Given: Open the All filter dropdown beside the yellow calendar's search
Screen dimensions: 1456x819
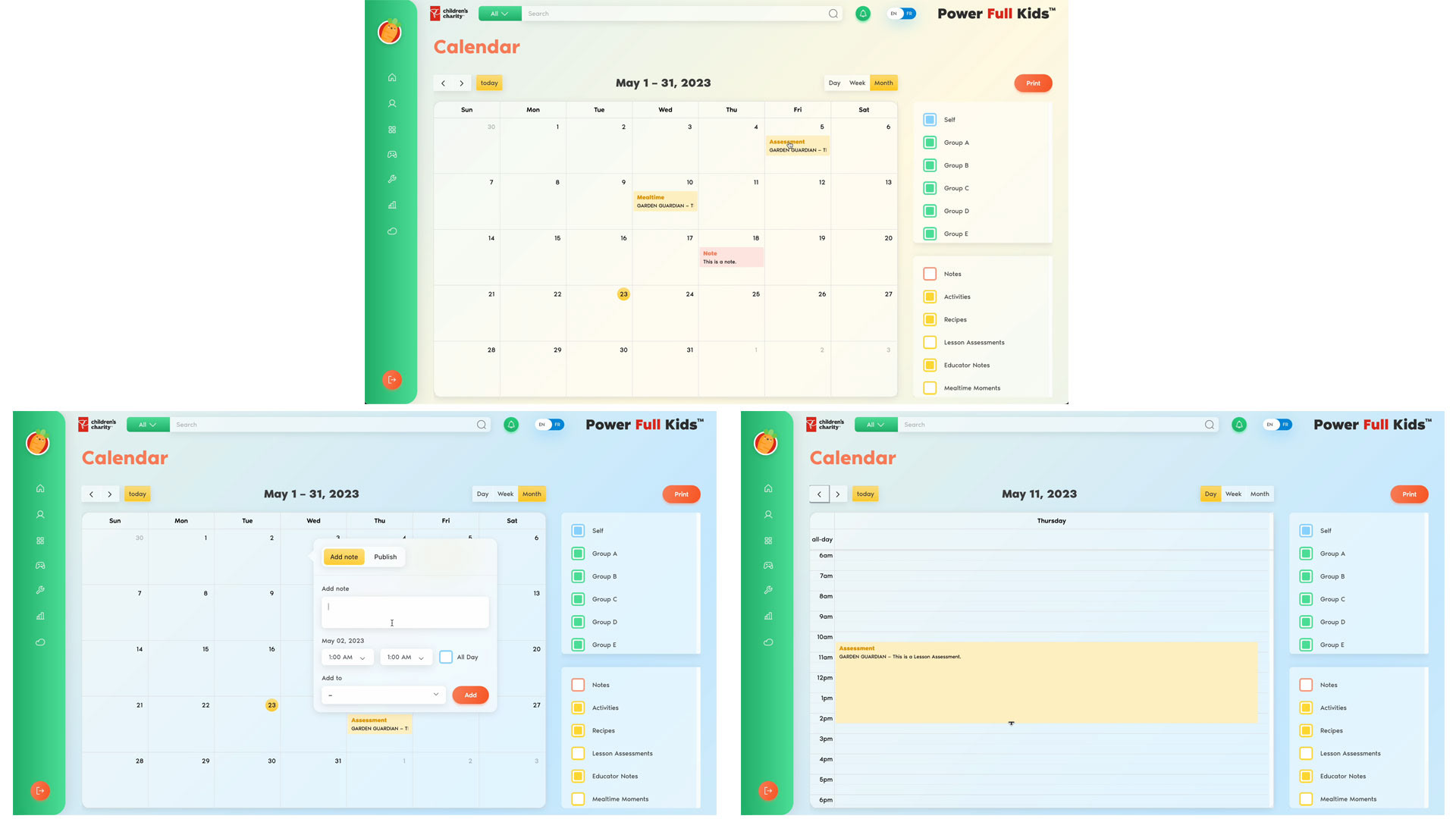Looking at the screenshot, I should tap(499, 14).
